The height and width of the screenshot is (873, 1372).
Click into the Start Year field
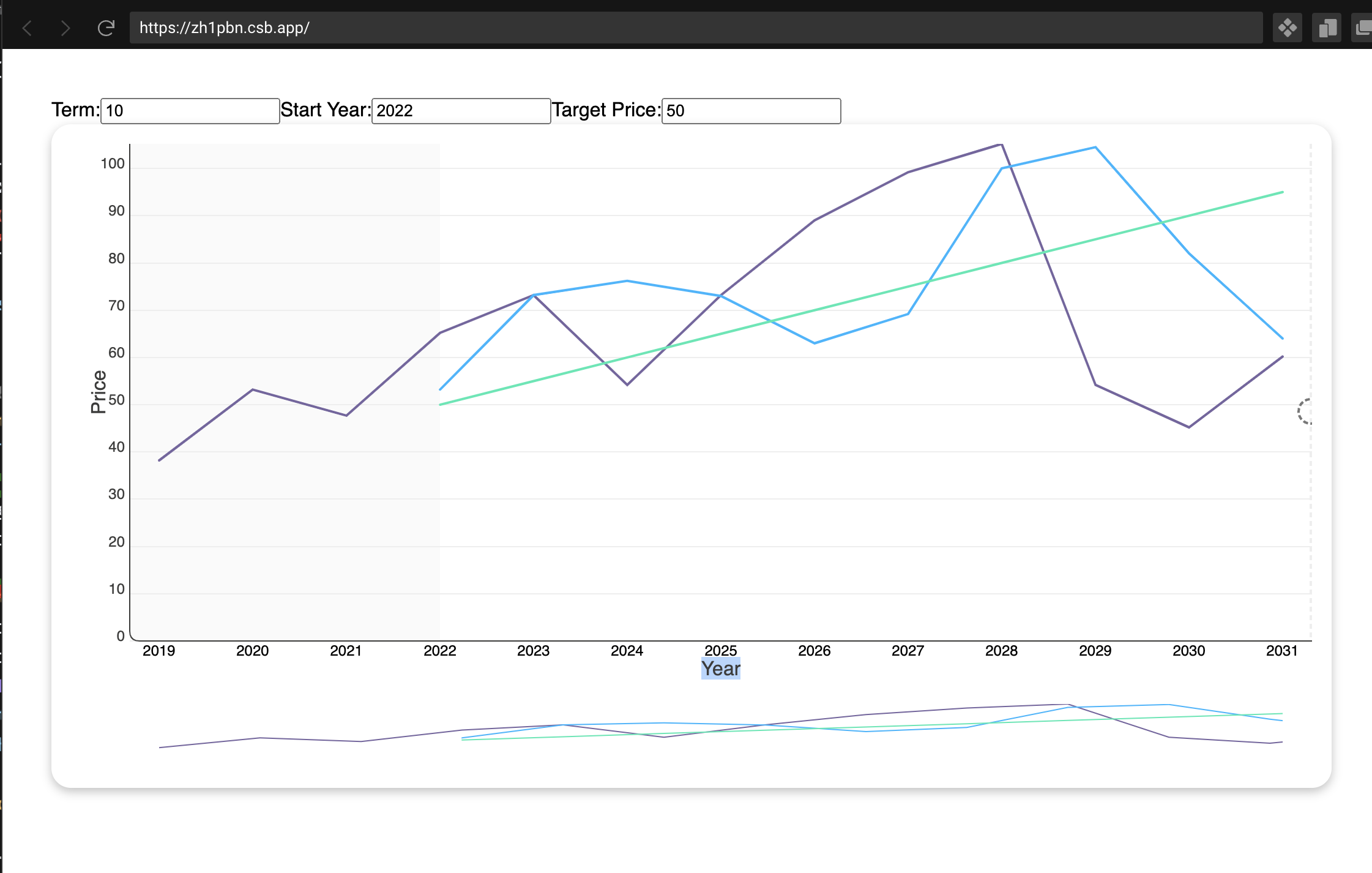tap(461, 111)
